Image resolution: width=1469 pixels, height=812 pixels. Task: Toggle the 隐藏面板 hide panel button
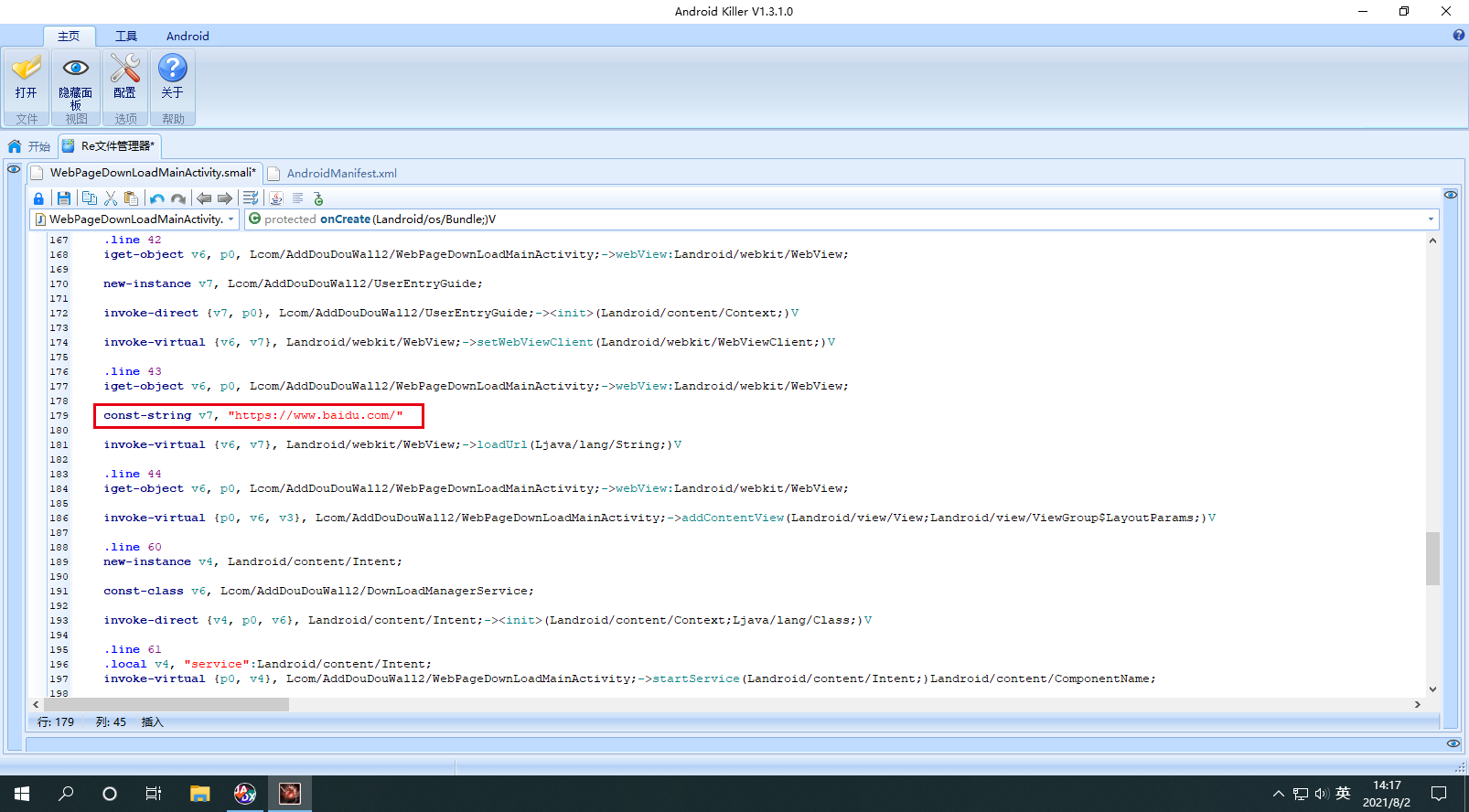pos(75,82)
